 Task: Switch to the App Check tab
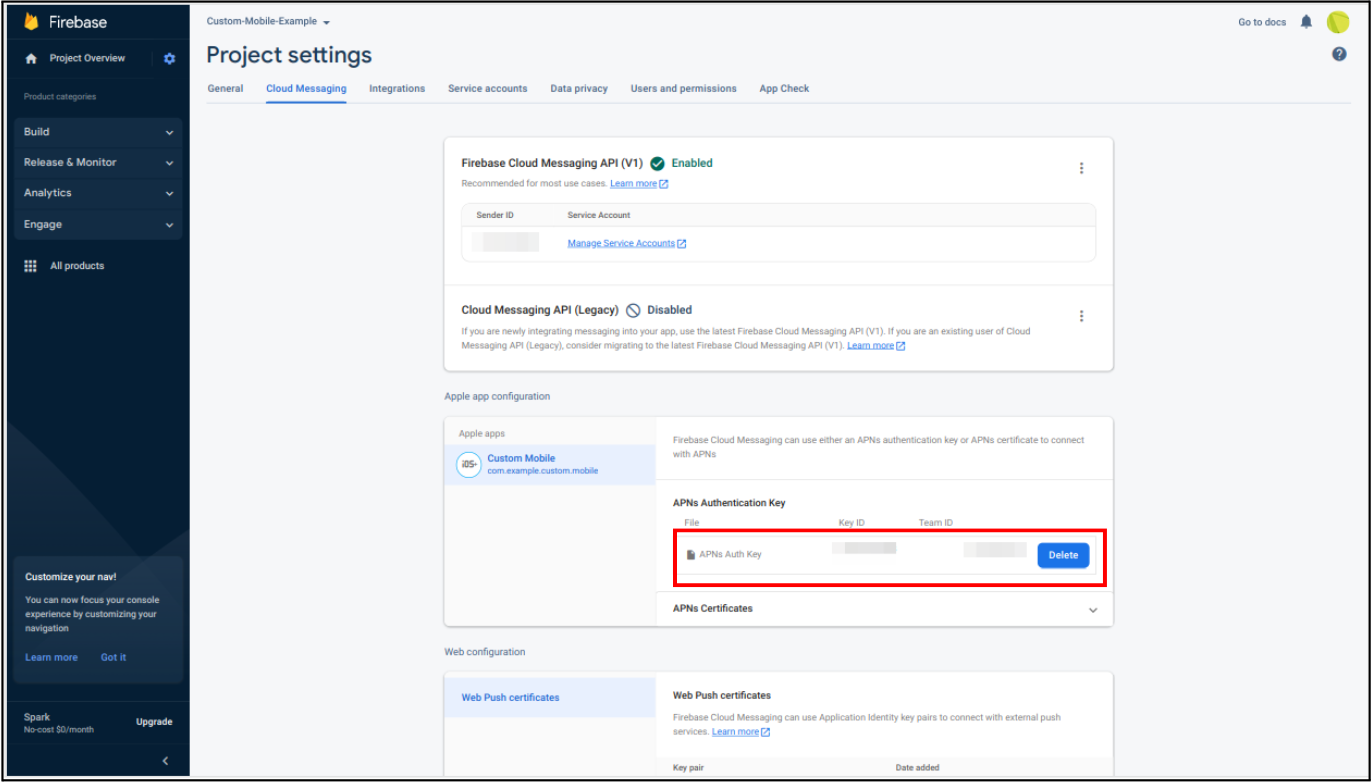784,89
